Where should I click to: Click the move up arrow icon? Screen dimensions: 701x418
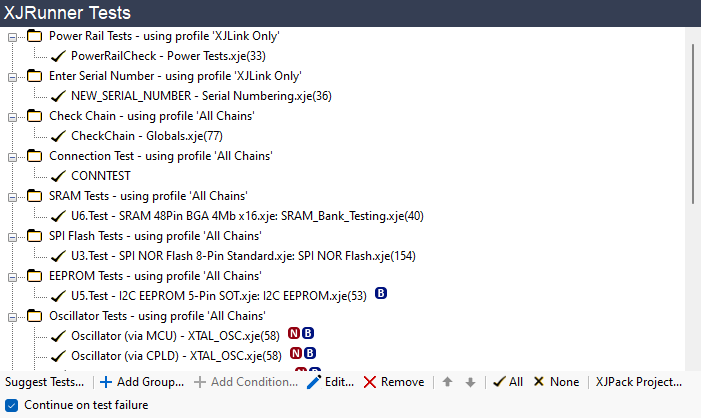pyautogui.click(x=447, y=382)
